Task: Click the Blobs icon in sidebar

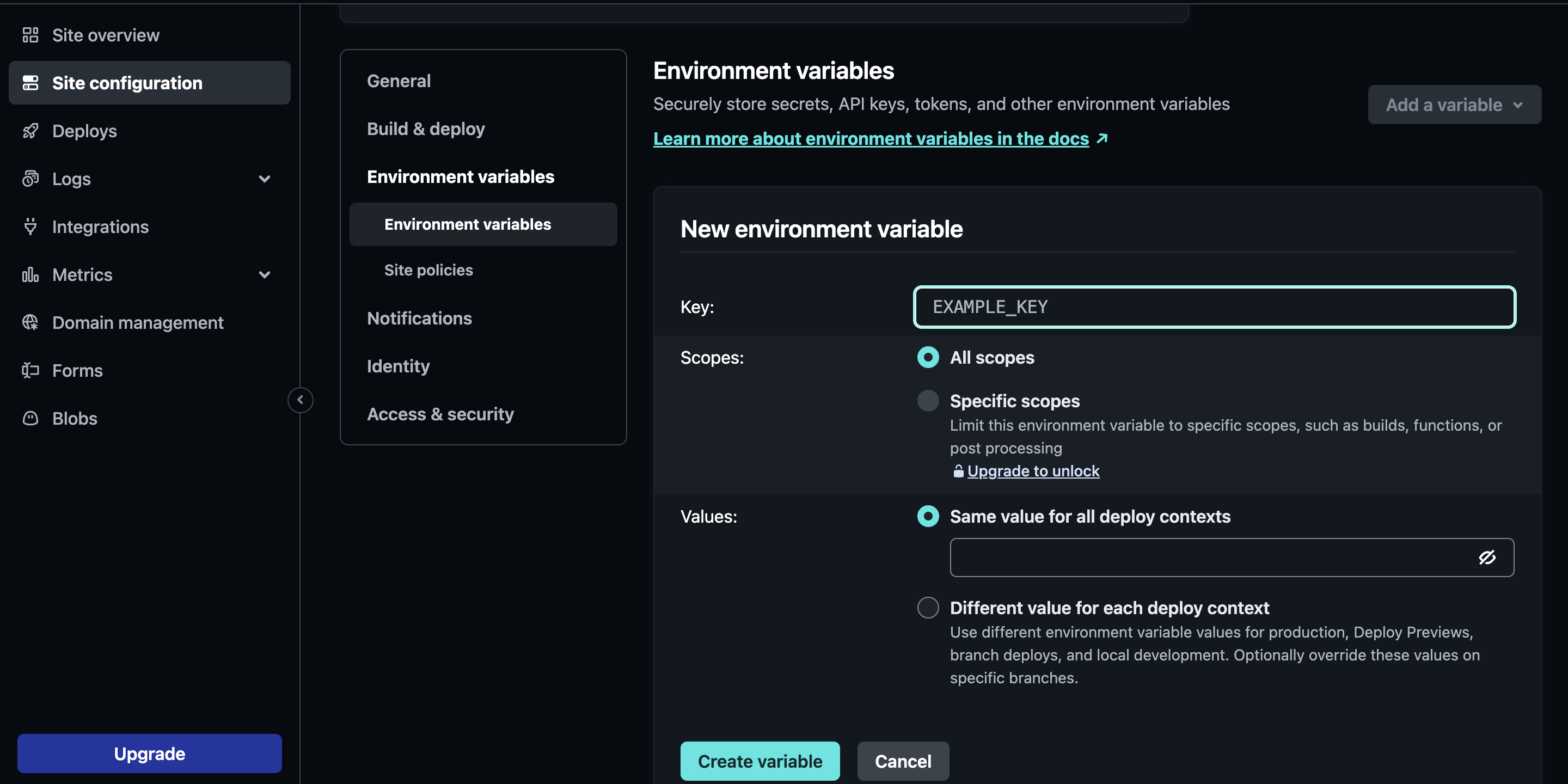Action: point(30,418)
